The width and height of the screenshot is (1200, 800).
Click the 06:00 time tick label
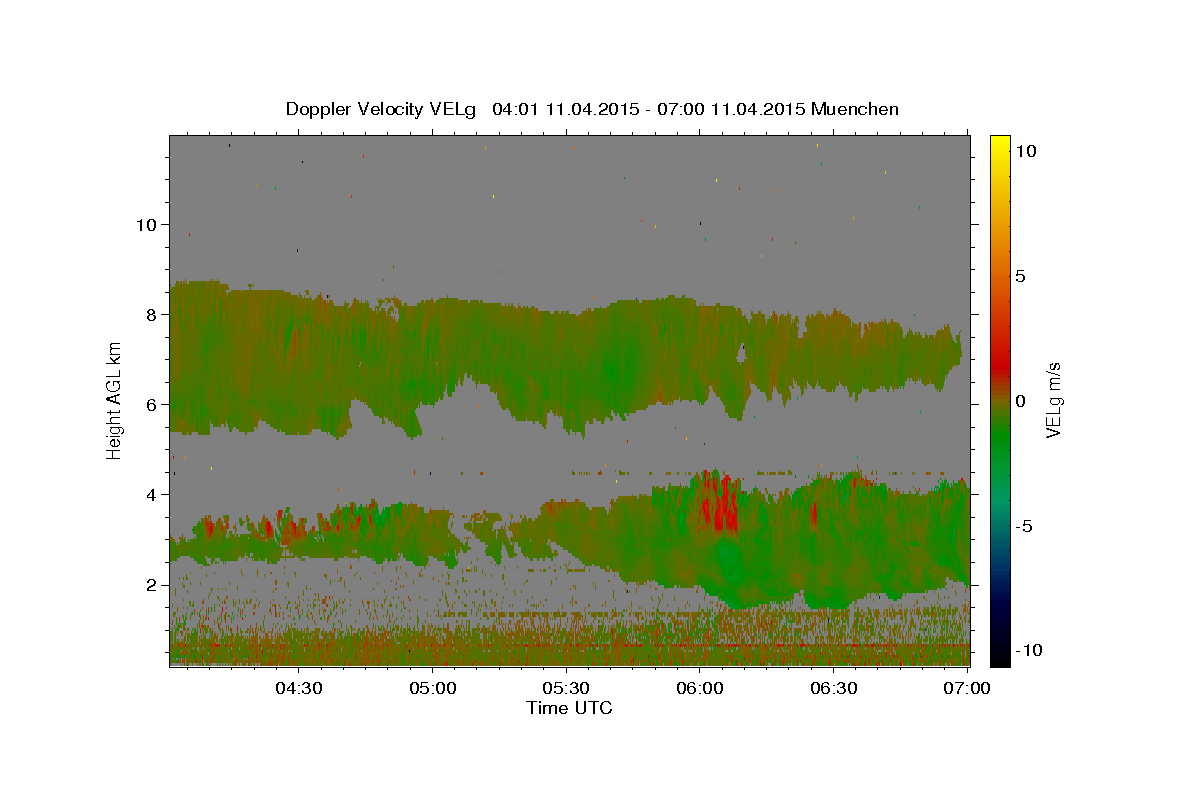pyautogui.click(x=700, y=688)
